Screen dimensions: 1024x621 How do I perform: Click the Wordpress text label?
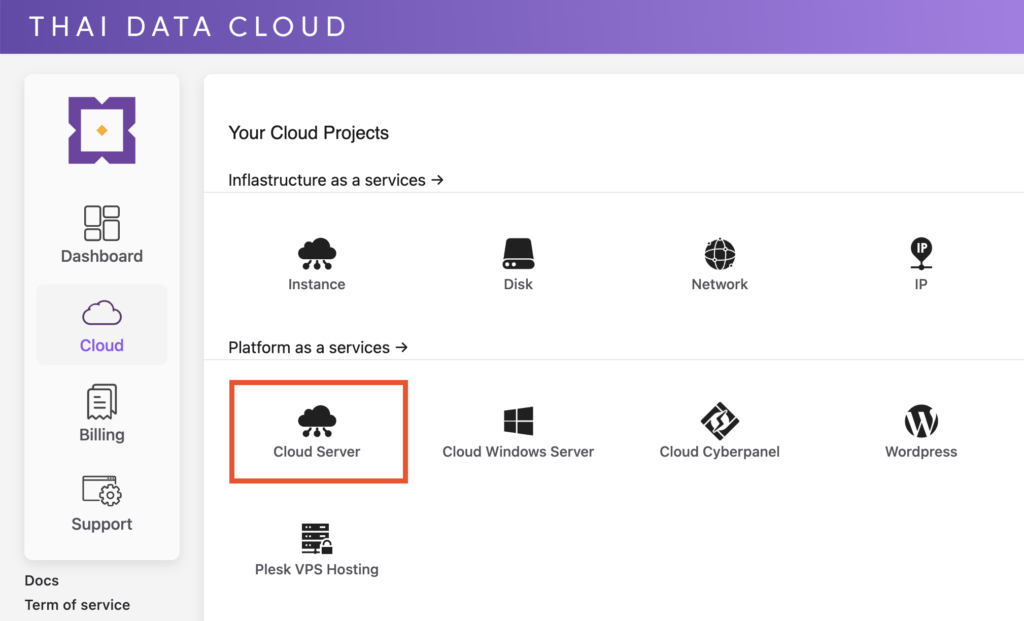[921, 451]
